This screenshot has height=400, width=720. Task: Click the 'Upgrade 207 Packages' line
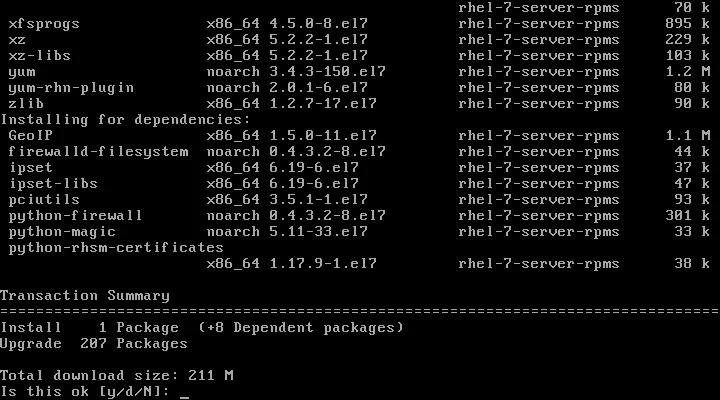(x=94, y=343)
